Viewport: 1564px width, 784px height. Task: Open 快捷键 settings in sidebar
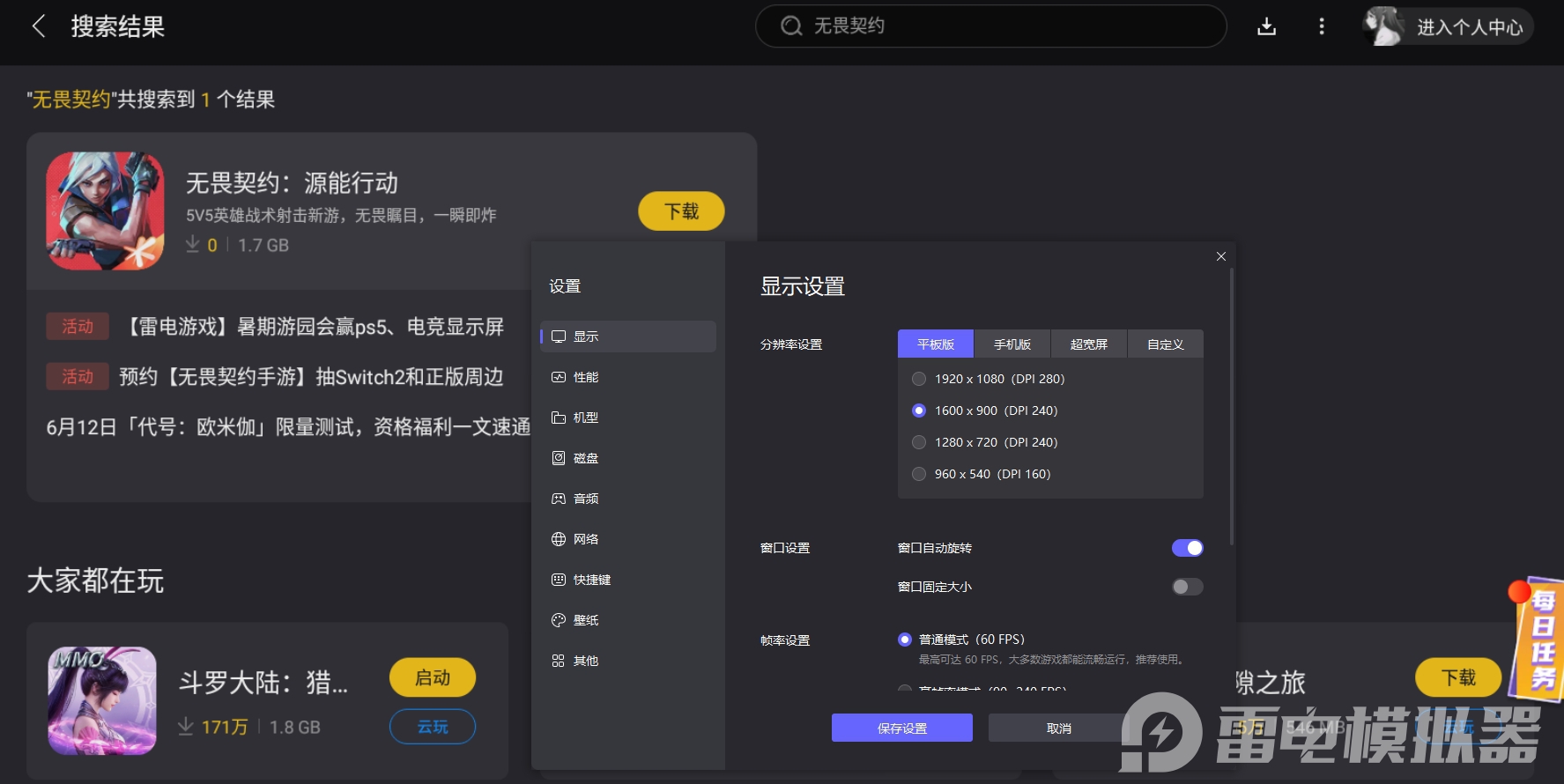pyautogui.click(x=591, y=580)
